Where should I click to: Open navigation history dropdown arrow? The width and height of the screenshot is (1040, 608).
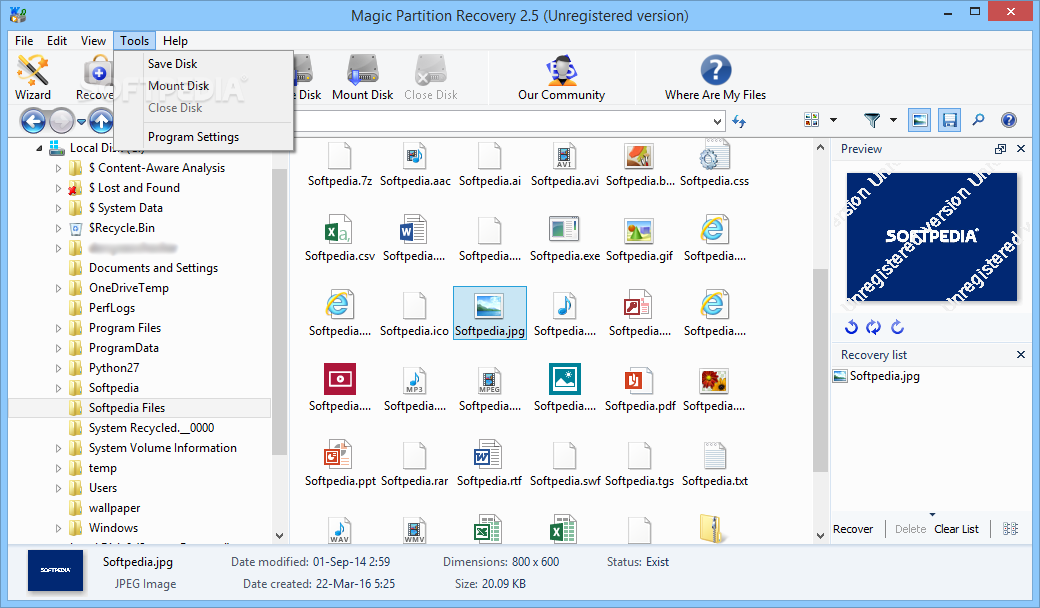tap(81, 121)
